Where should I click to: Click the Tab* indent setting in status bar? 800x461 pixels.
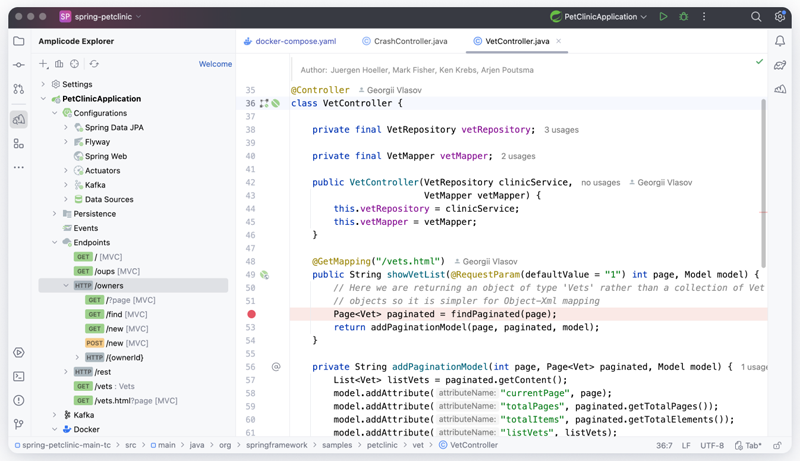(x=748, y=446)
